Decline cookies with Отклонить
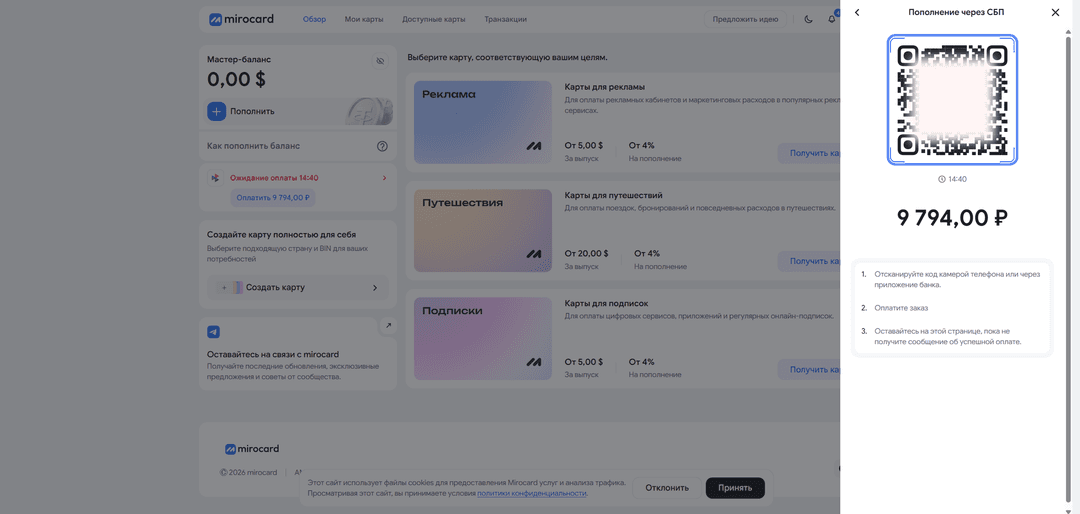1080x514 pixels. click(x=667, y=488)
